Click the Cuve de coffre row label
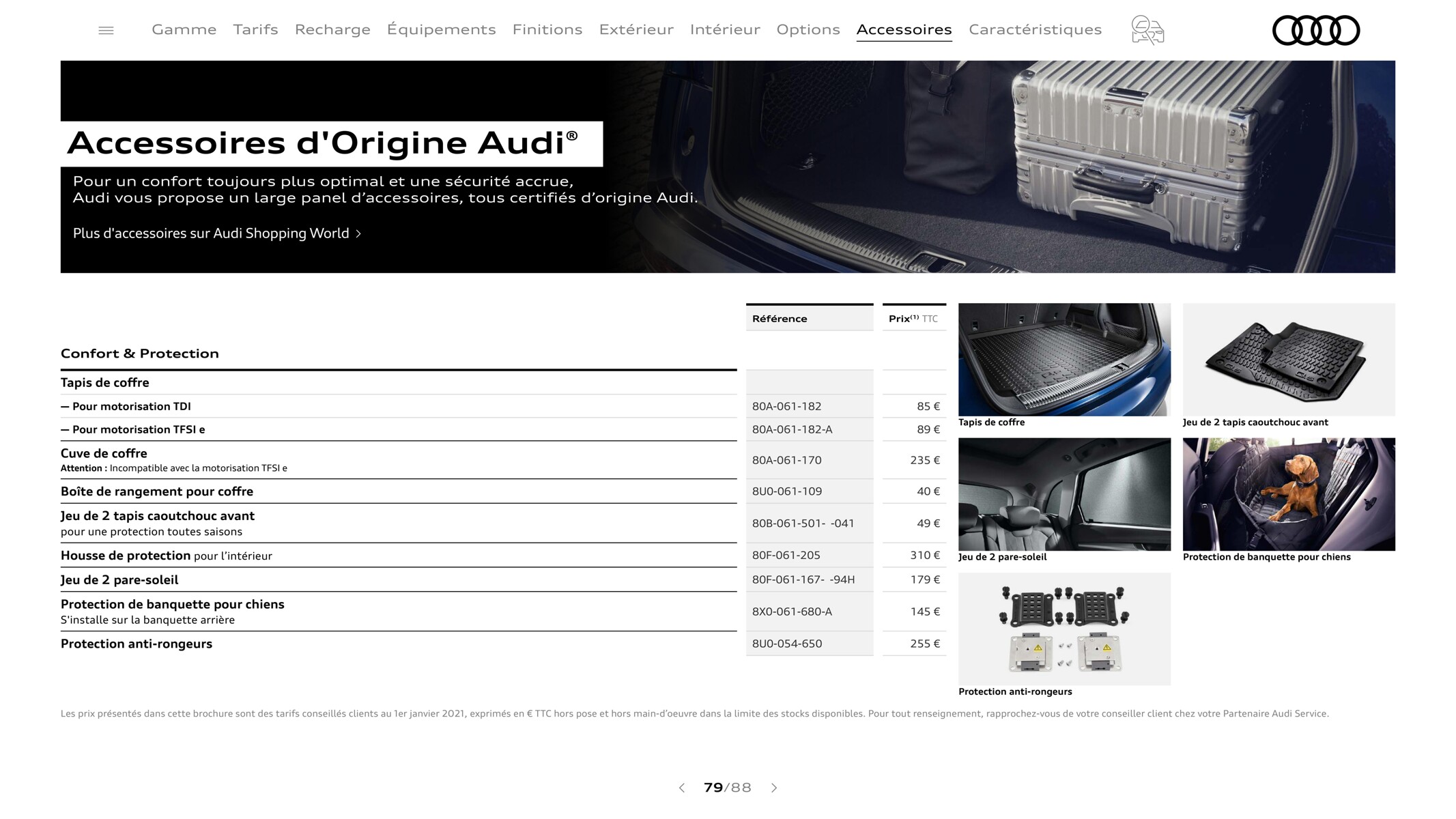 (104, 453)
